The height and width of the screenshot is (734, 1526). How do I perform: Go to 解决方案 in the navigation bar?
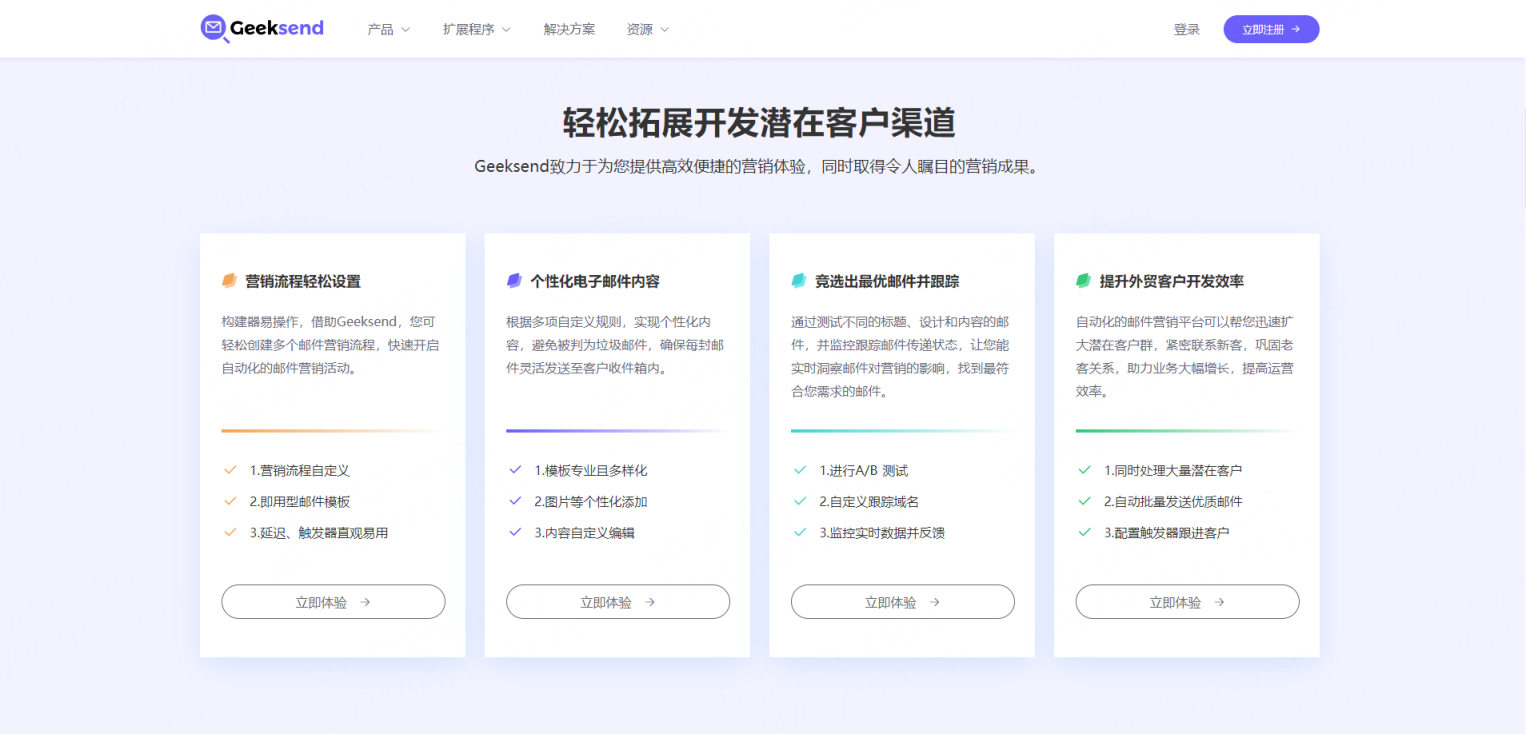tap(569, 29)
